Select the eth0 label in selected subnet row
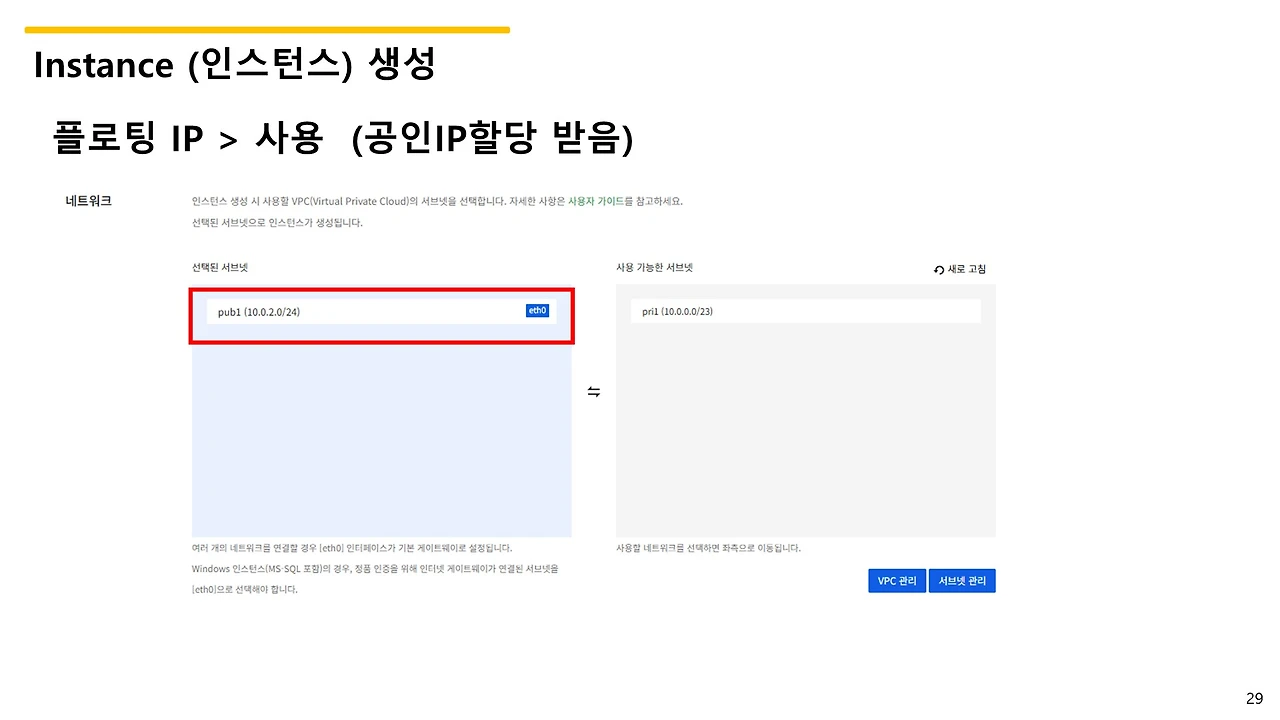The image size is (1280, 720). tap(537, 310)
